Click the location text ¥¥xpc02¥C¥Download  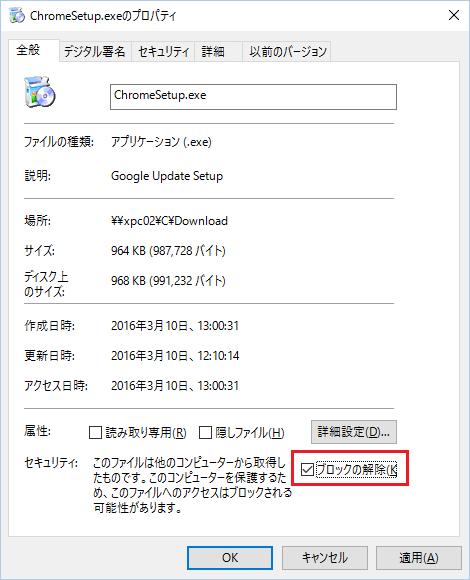[x=169, y=221]
